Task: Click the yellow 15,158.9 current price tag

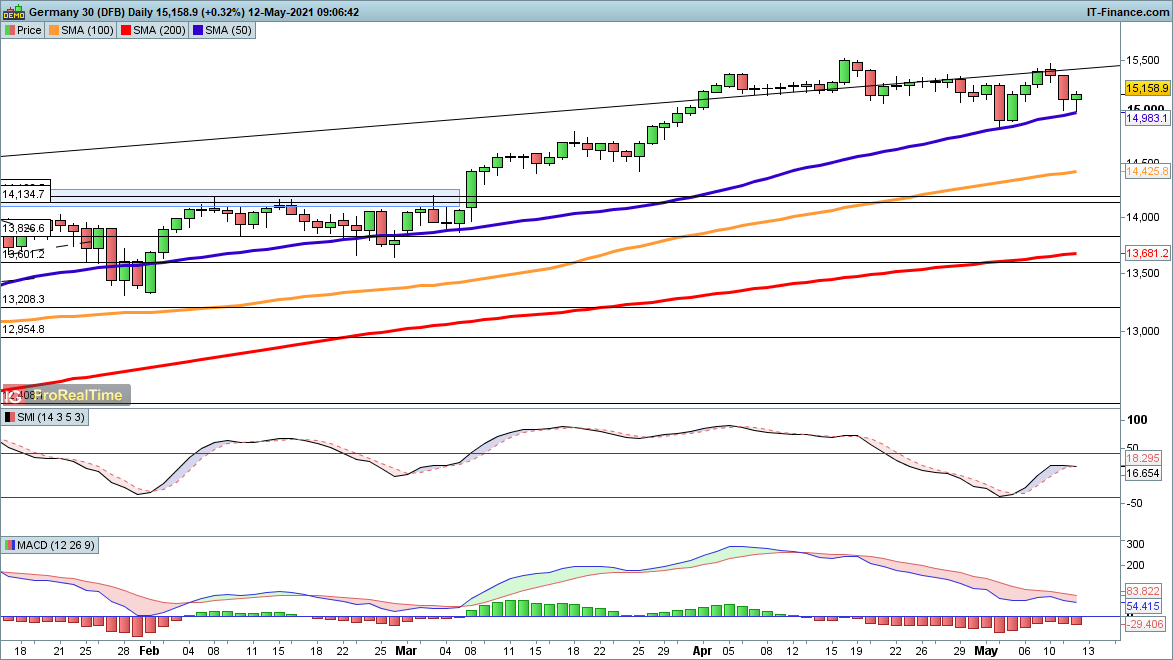Action: point(1146,89)
